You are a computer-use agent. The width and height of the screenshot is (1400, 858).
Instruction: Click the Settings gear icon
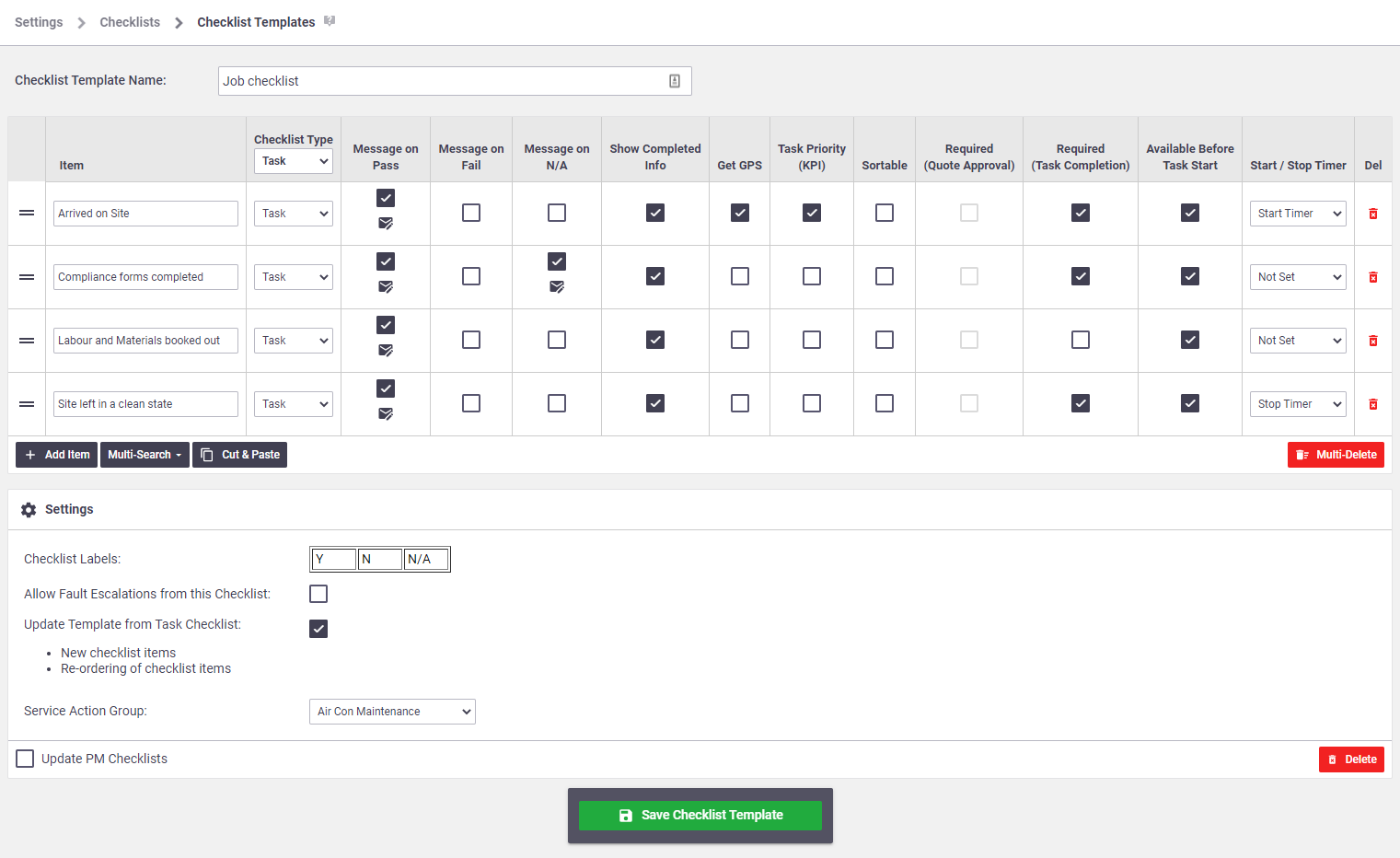click(x=29, y=510)
